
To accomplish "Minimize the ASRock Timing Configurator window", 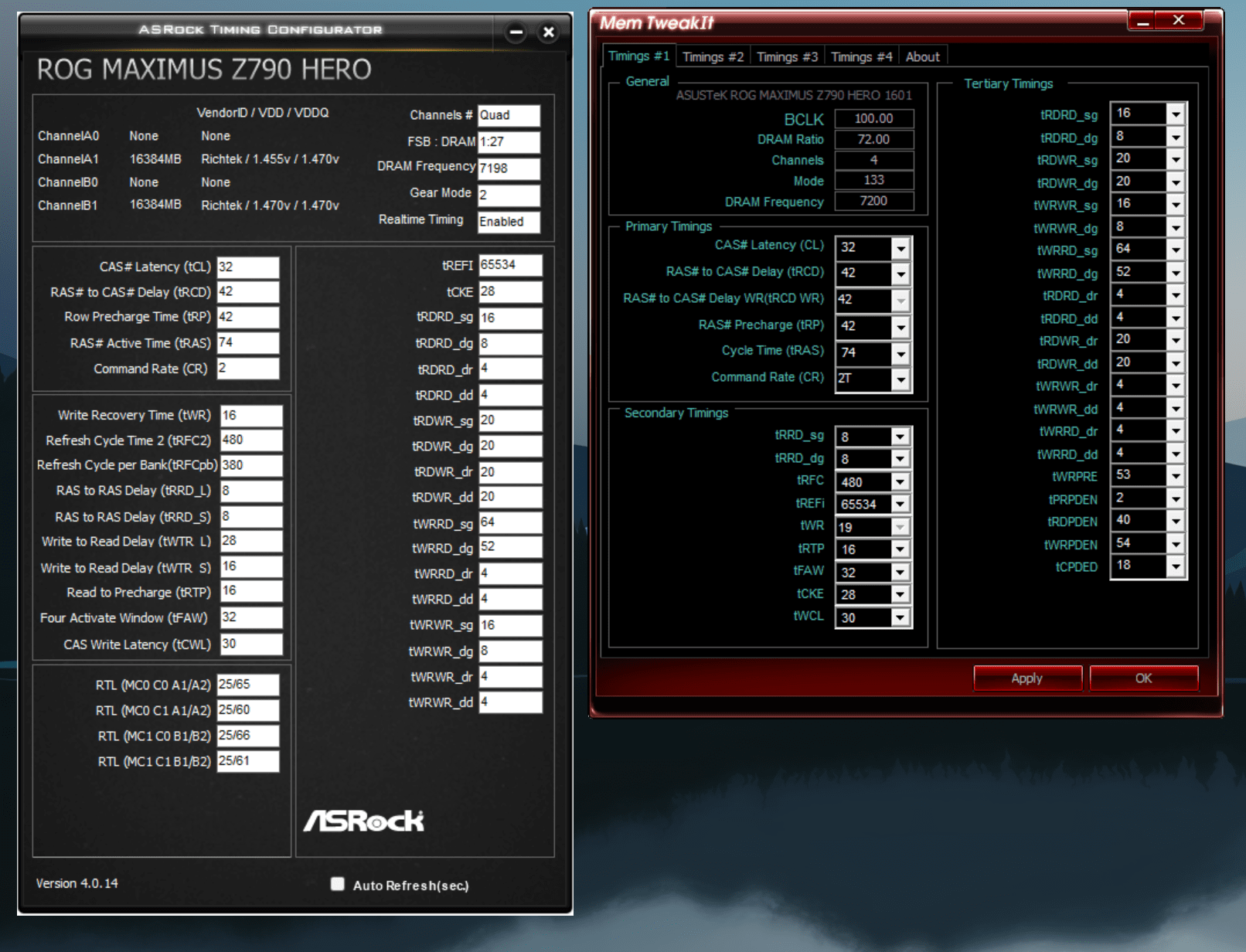I will coord(516,32).
